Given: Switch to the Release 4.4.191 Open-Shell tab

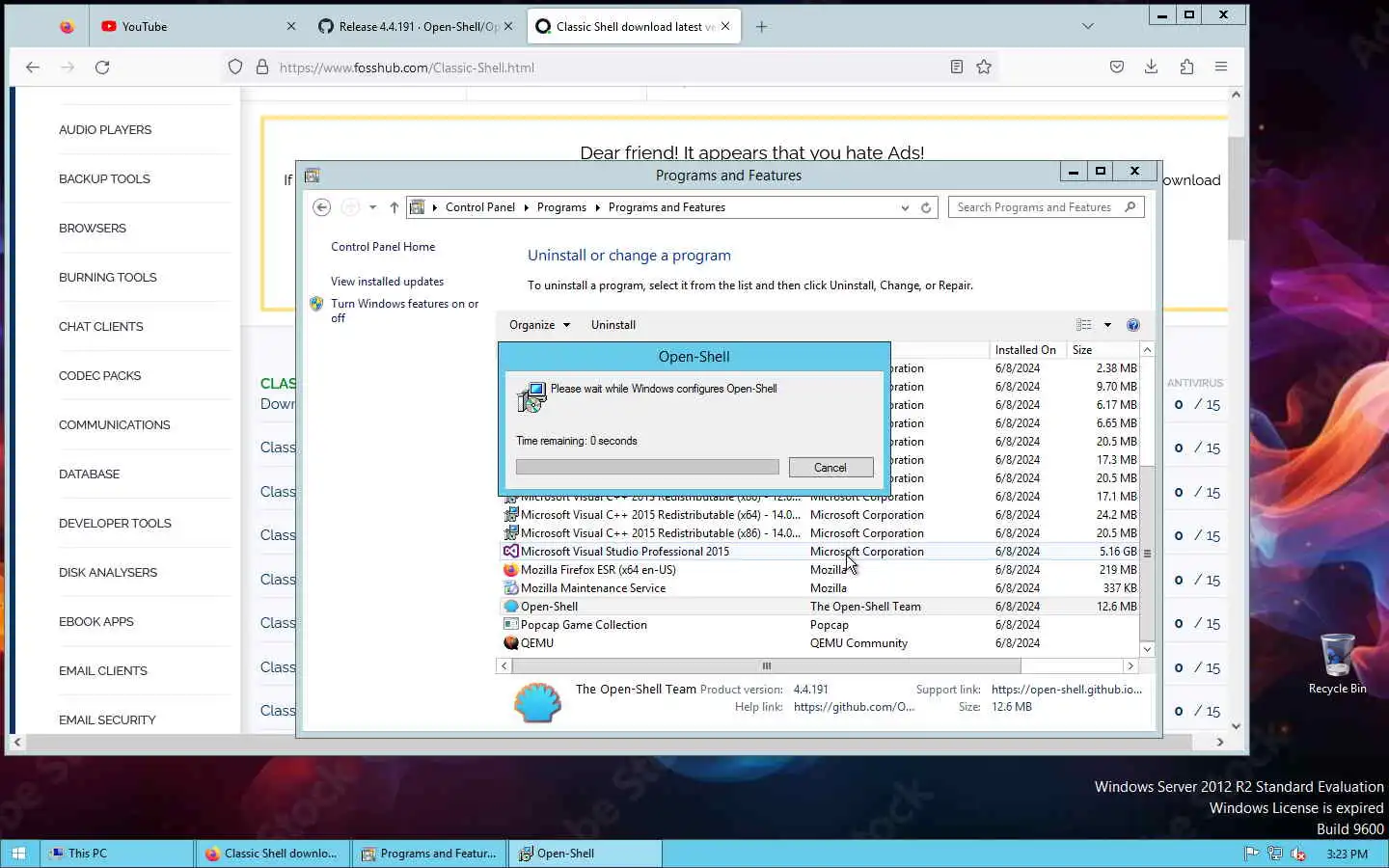Looking at the screenshot, I should 416,27.
